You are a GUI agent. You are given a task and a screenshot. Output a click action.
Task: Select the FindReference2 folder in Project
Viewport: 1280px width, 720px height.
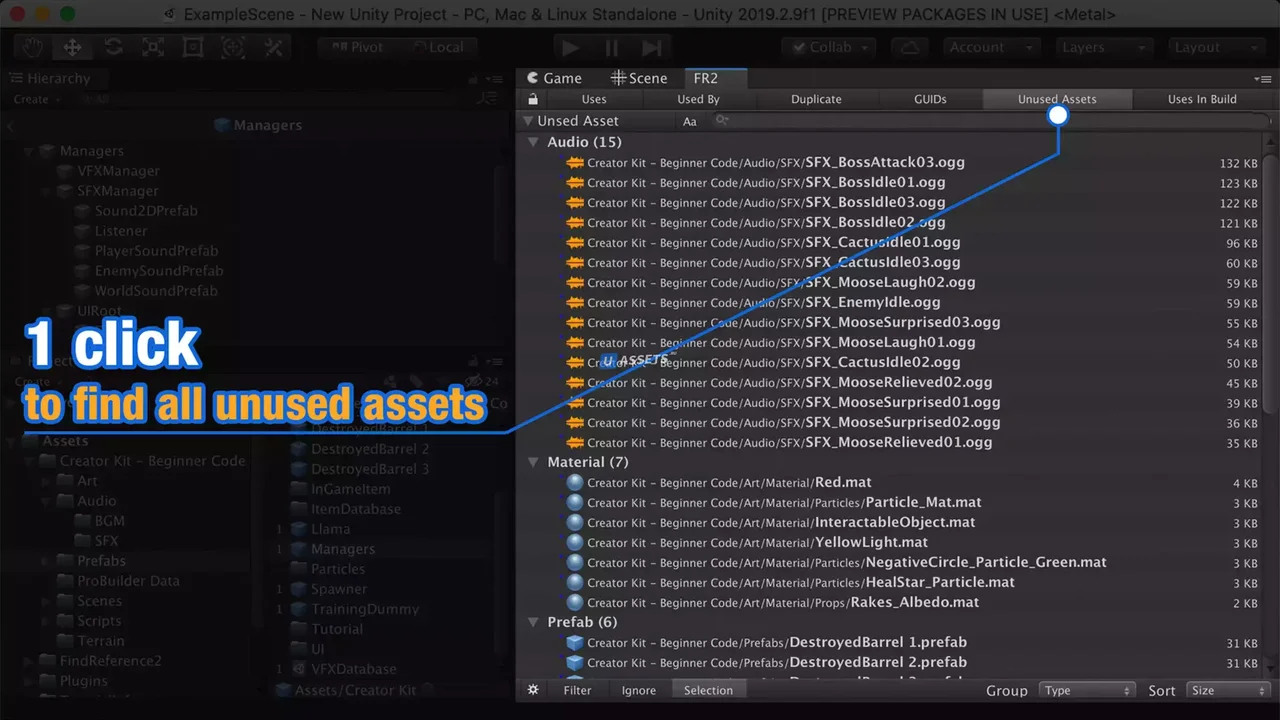coord(110,661)
